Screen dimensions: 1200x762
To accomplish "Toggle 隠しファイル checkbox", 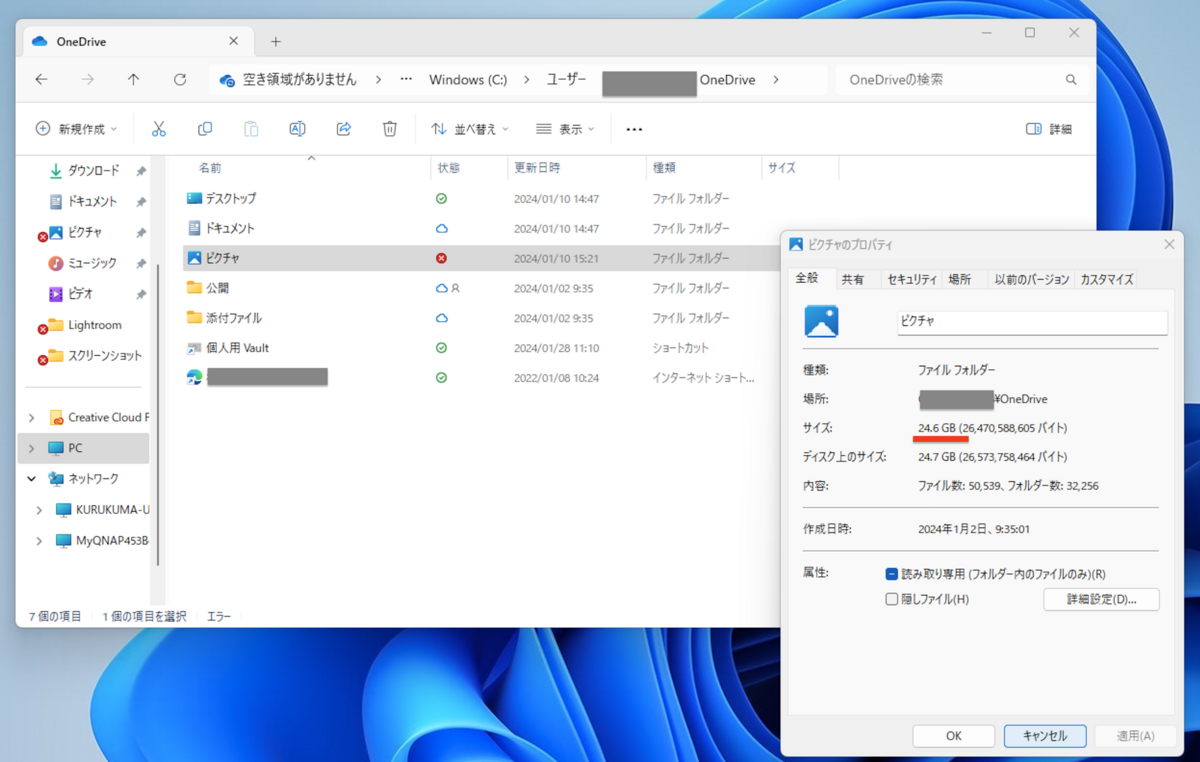I will 892,599.
